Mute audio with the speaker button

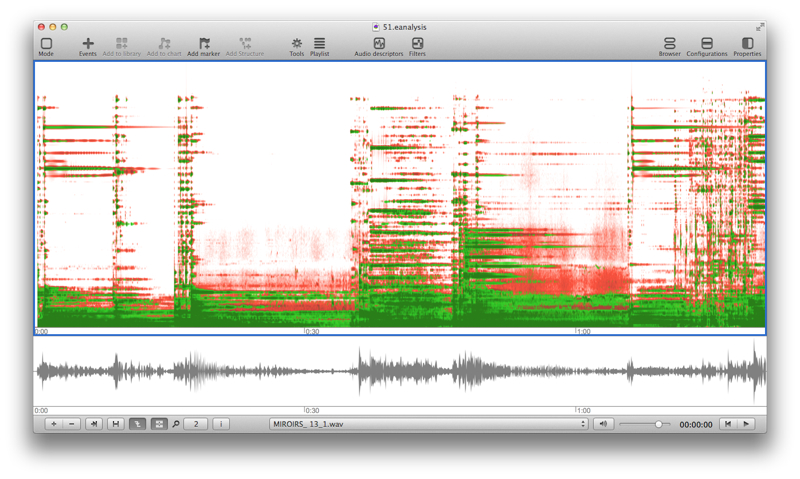(604, 424)
